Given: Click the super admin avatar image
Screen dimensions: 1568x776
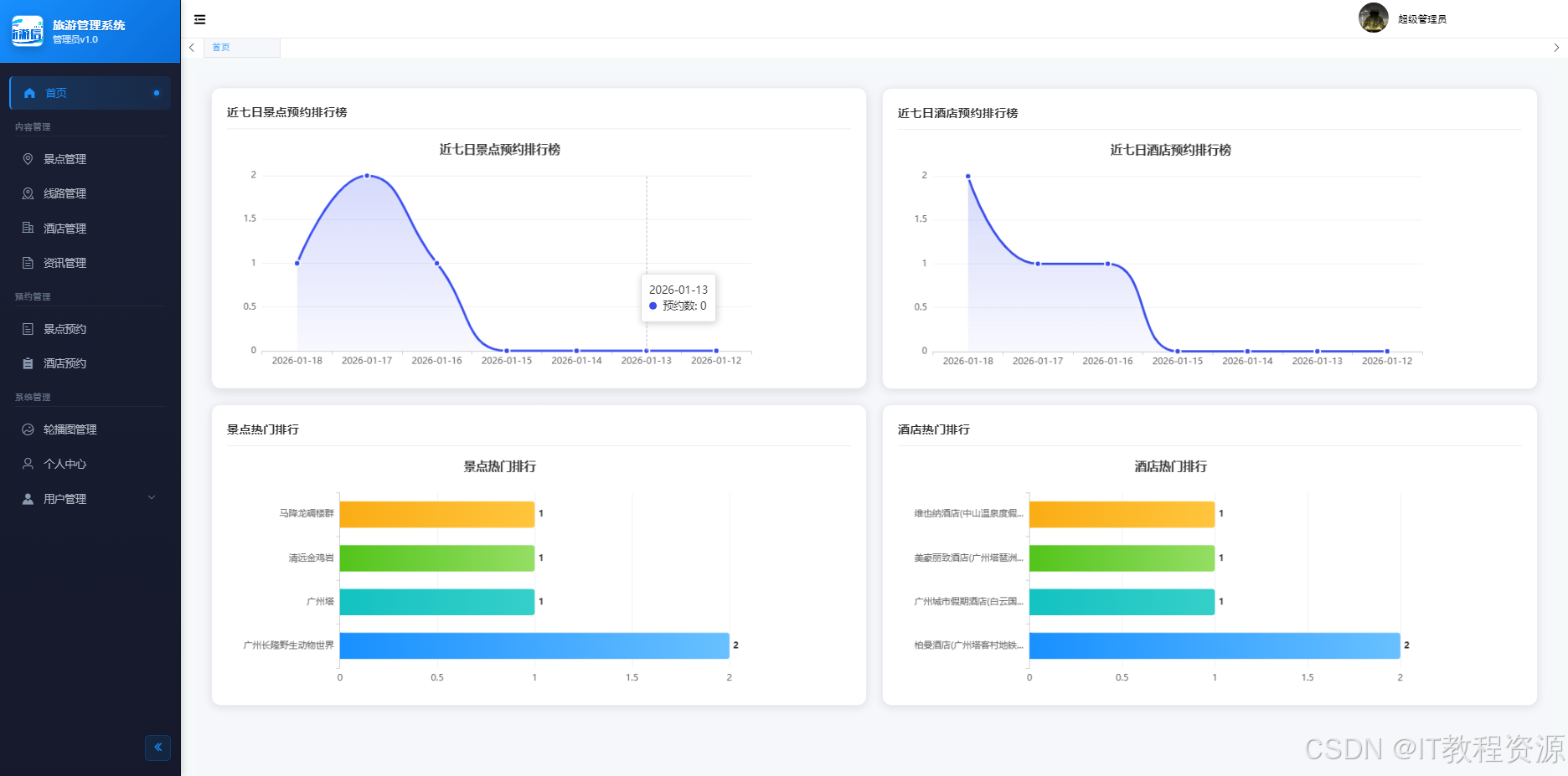Looking at the screenshot, I should pos(1373,18).
